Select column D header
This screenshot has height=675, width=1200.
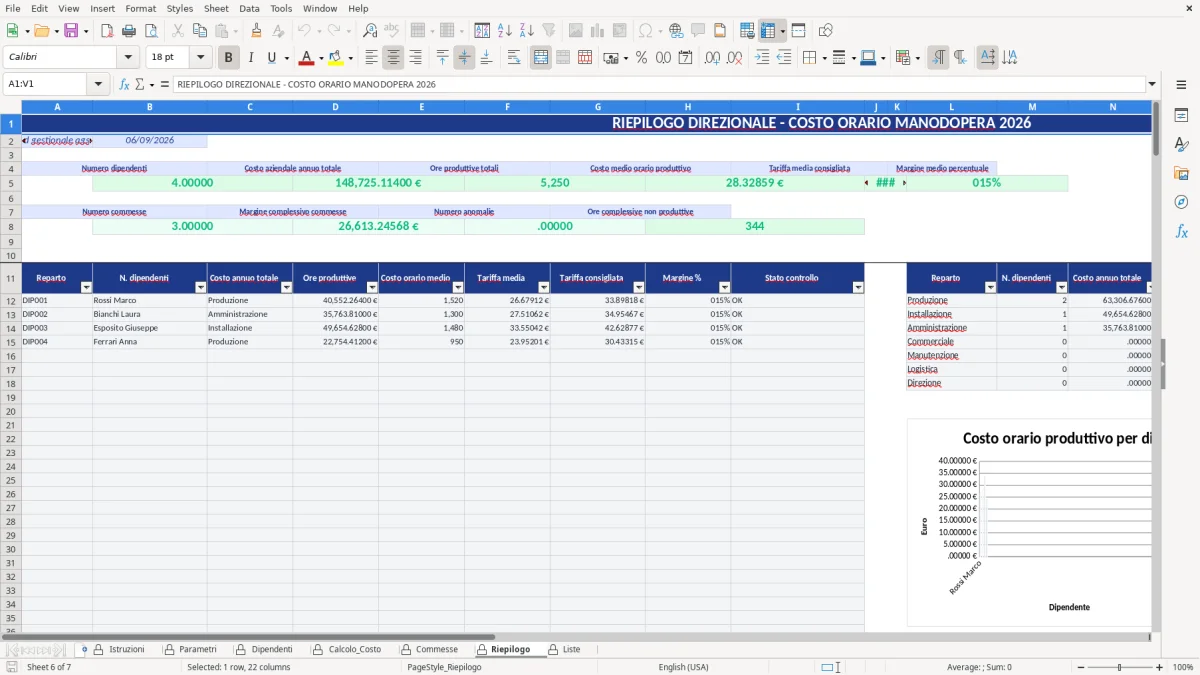(x=335, y=106)
